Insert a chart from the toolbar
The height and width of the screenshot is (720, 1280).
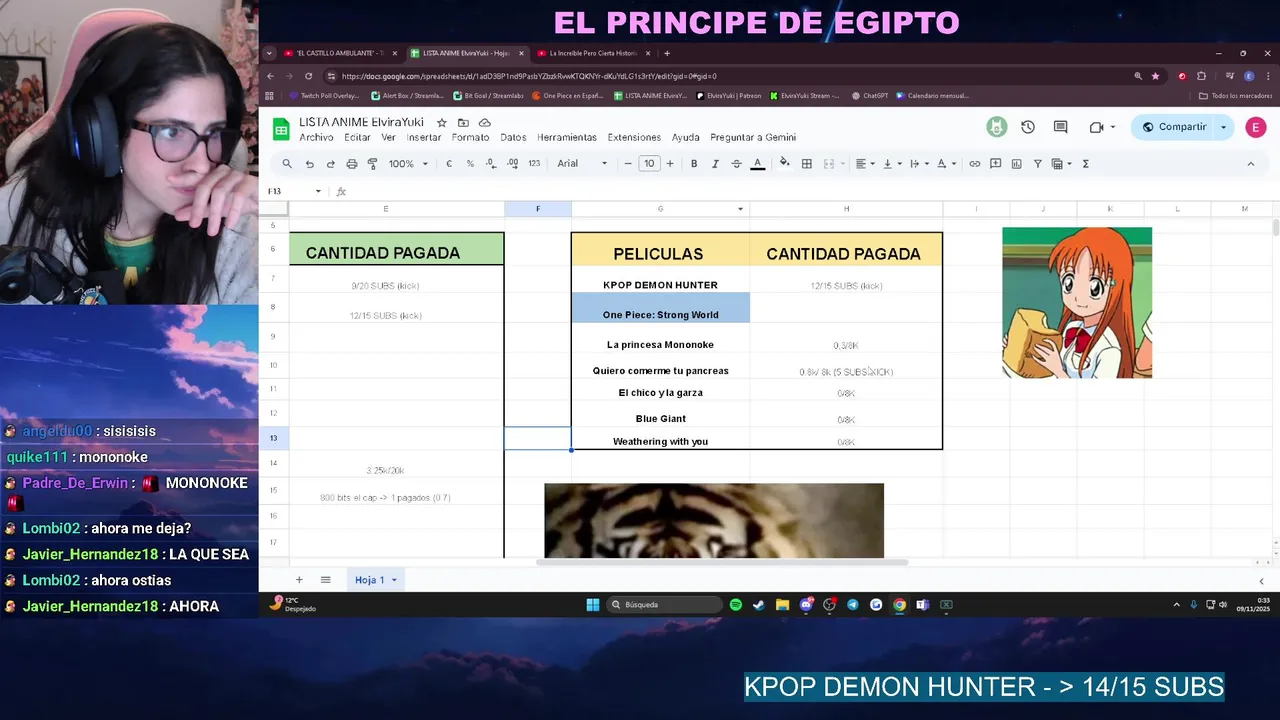tap(1016, 164)
